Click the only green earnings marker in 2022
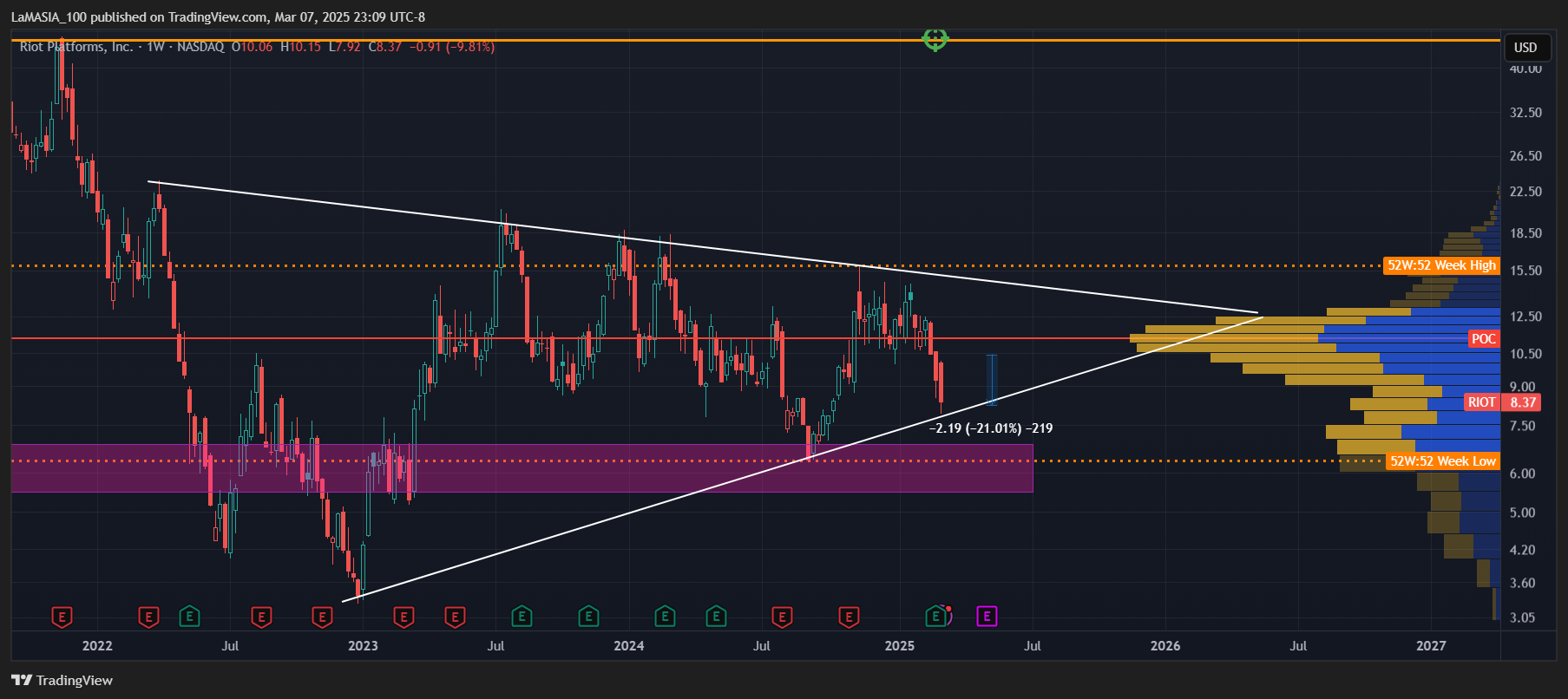Viewport: 1568px width, 699px height. [x=189, y=617]
